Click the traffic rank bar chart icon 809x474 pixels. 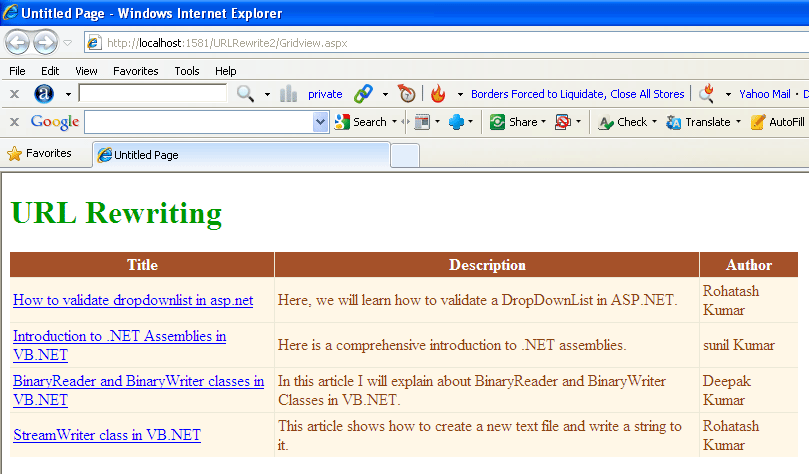[288, 94]
